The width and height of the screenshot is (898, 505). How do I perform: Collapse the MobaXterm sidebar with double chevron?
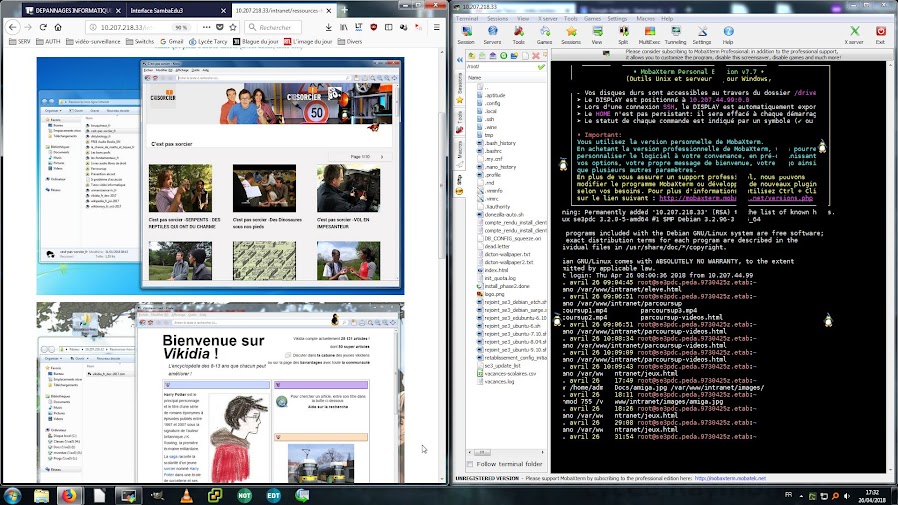459,60
